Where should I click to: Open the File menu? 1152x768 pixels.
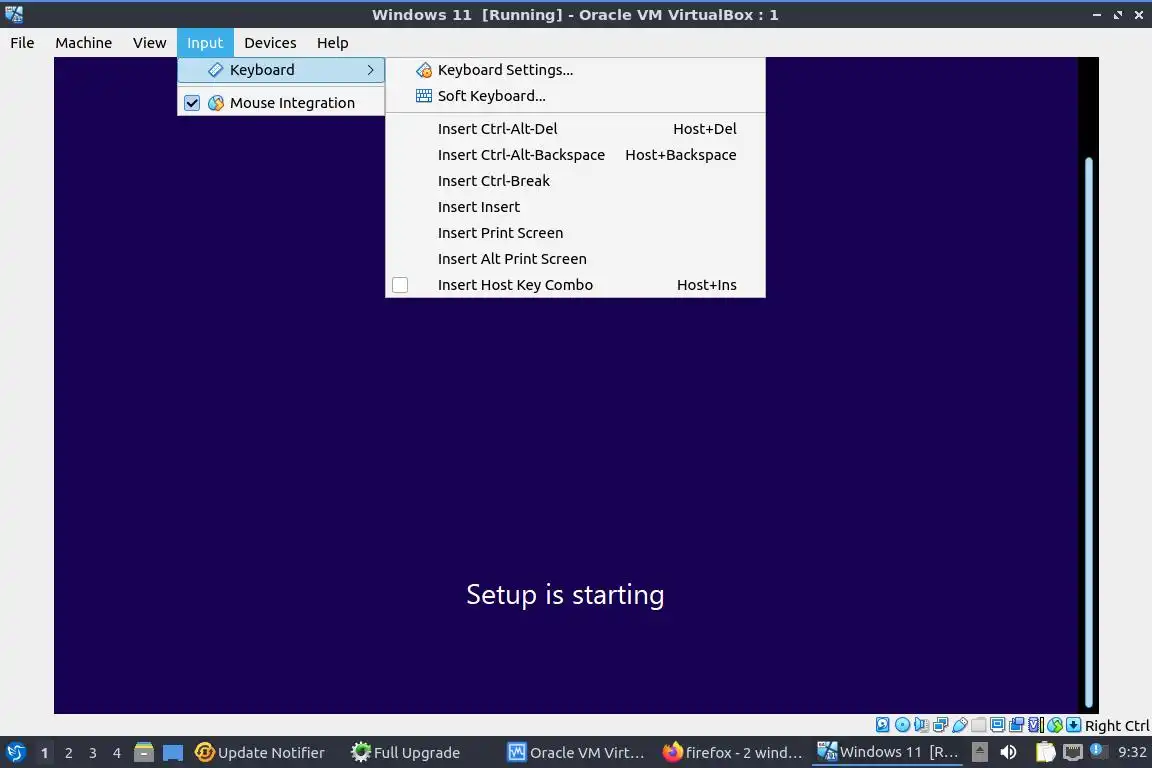pos(22,43)
